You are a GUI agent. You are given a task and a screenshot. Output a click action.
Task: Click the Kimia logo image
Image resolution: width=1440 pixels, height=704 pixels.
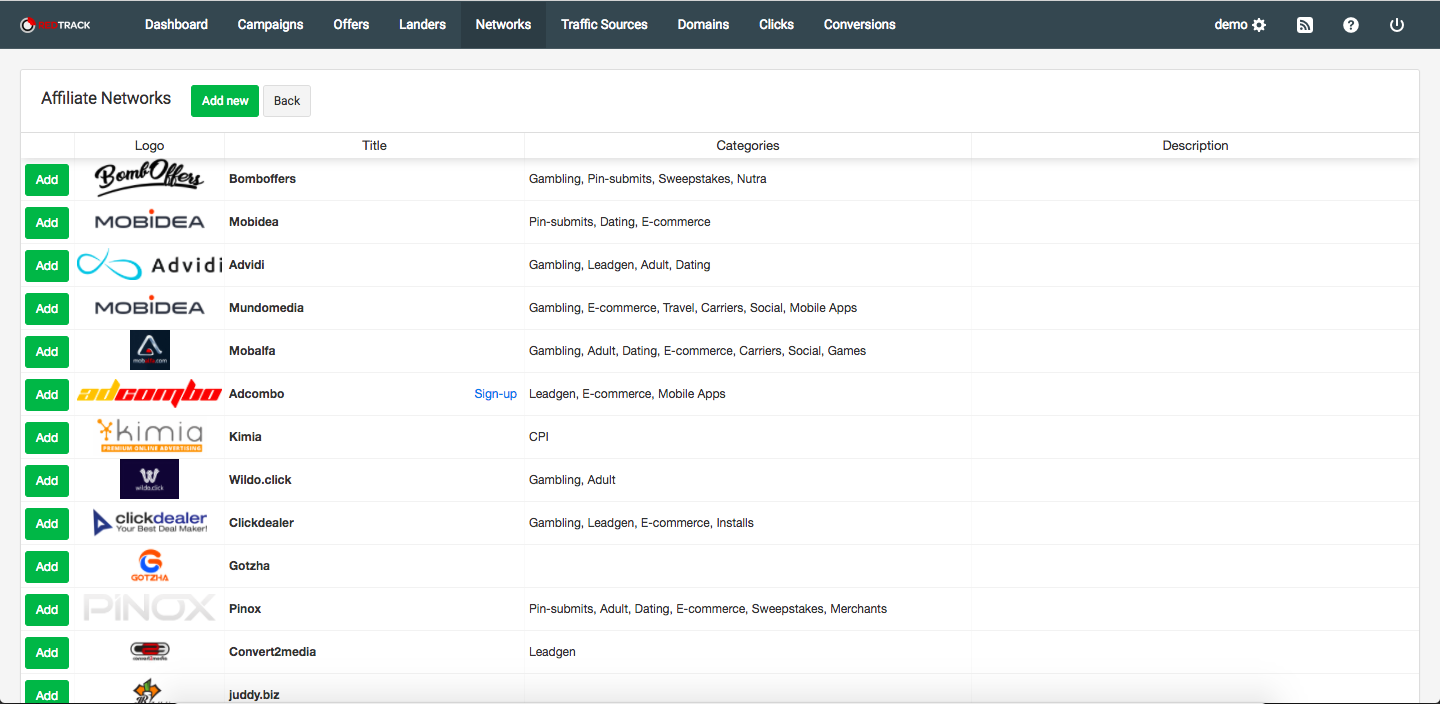click(149, 436)
